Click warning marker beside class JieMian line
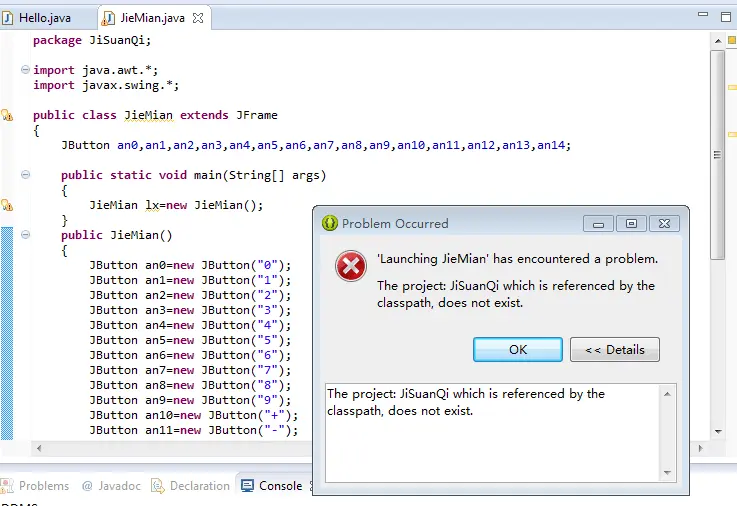This screenshot has width=737, height=506. [7, 115]
